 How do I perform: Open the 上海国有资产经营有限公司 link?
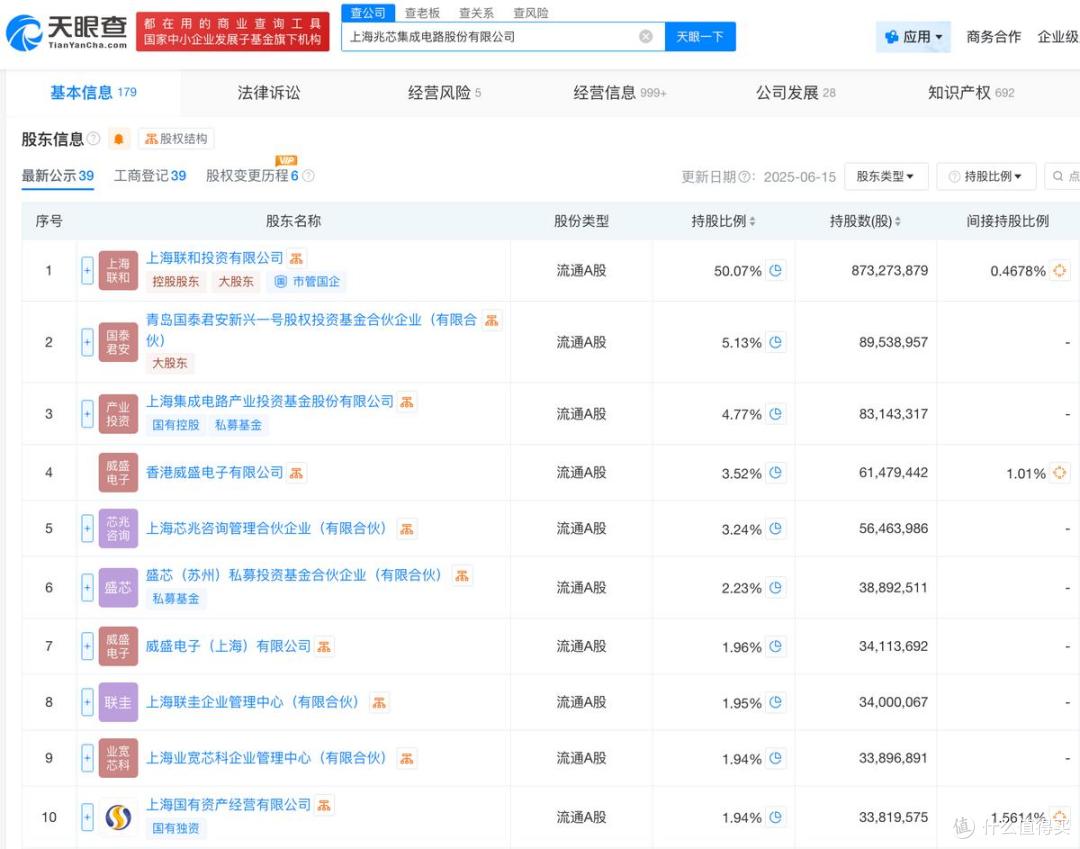coord(228,805)
